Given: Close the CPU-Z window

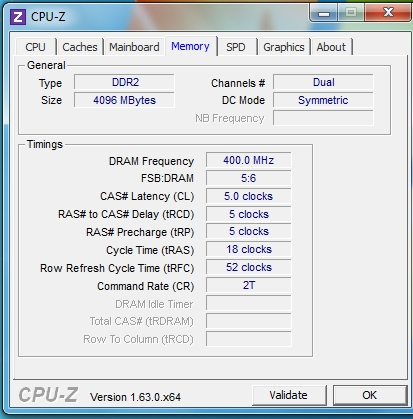Looking at the screenshot, I should point(388,13).
